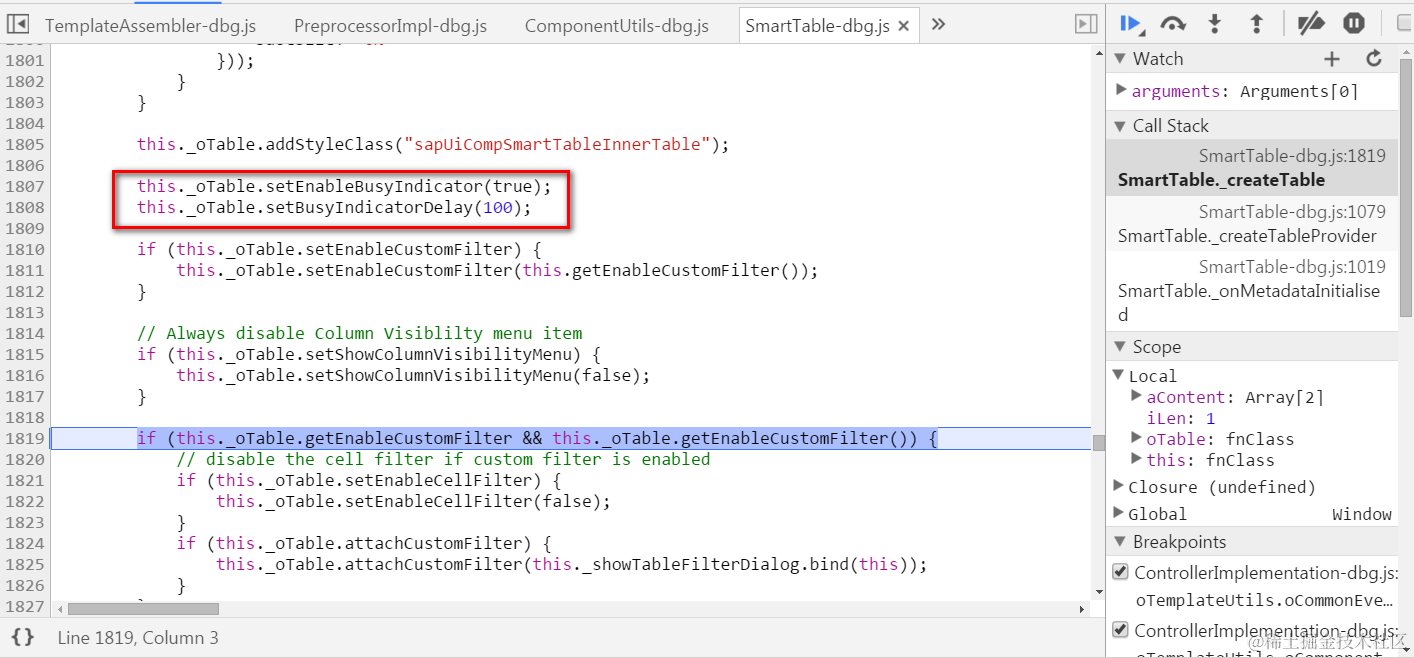Click the code line setBusyIndicatorDelay(100)
This screenshot has height=658, width=1414.
[334, 207]
